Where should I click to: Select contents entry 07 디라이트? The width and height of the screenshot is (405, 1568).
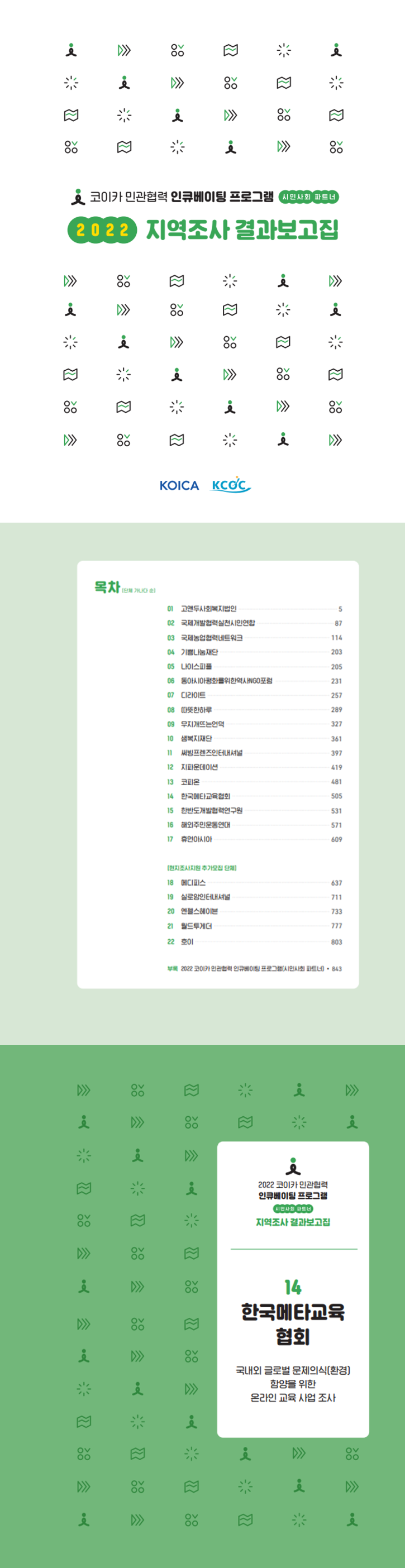255,695
